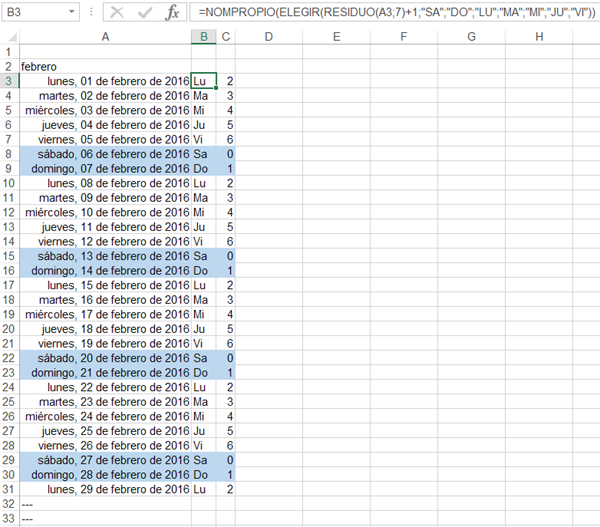Image resolution: width=600 pixels, height=527 pixels.
Task: Select column B header
Action: click(x=204, y=37)
